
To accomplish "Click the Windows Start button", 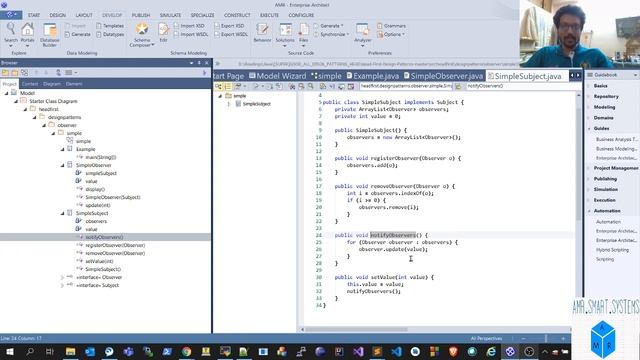I will coord(10,351).
